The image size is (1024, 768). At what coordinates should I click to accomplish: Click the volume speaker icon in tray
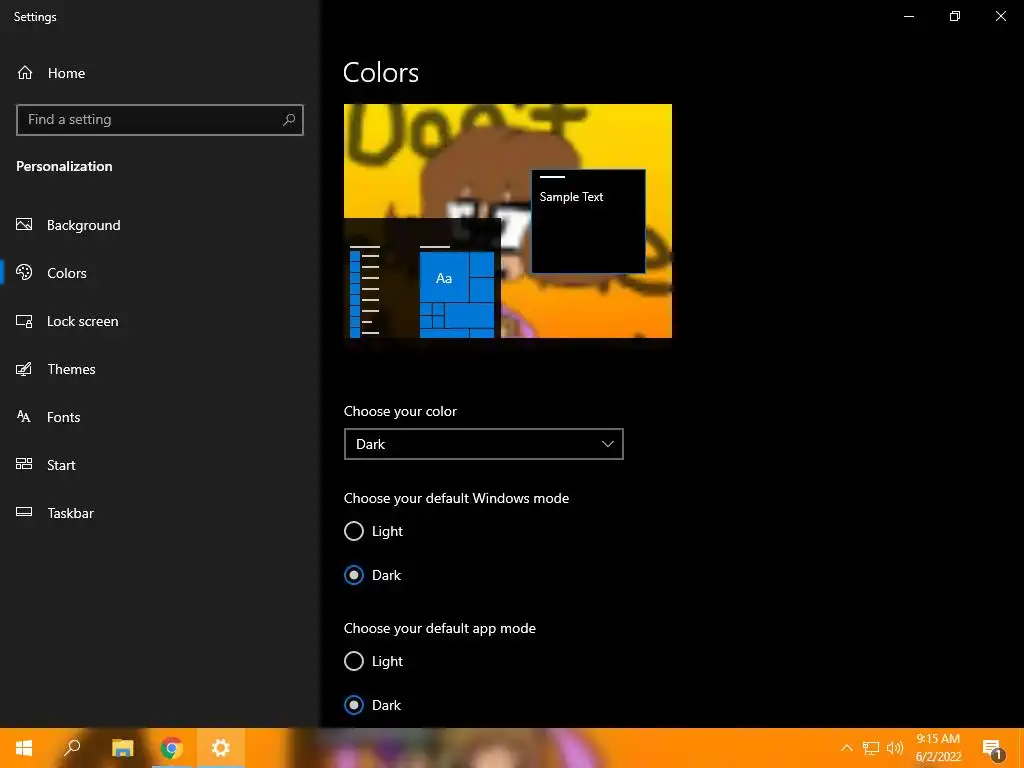tap(895, 748)
